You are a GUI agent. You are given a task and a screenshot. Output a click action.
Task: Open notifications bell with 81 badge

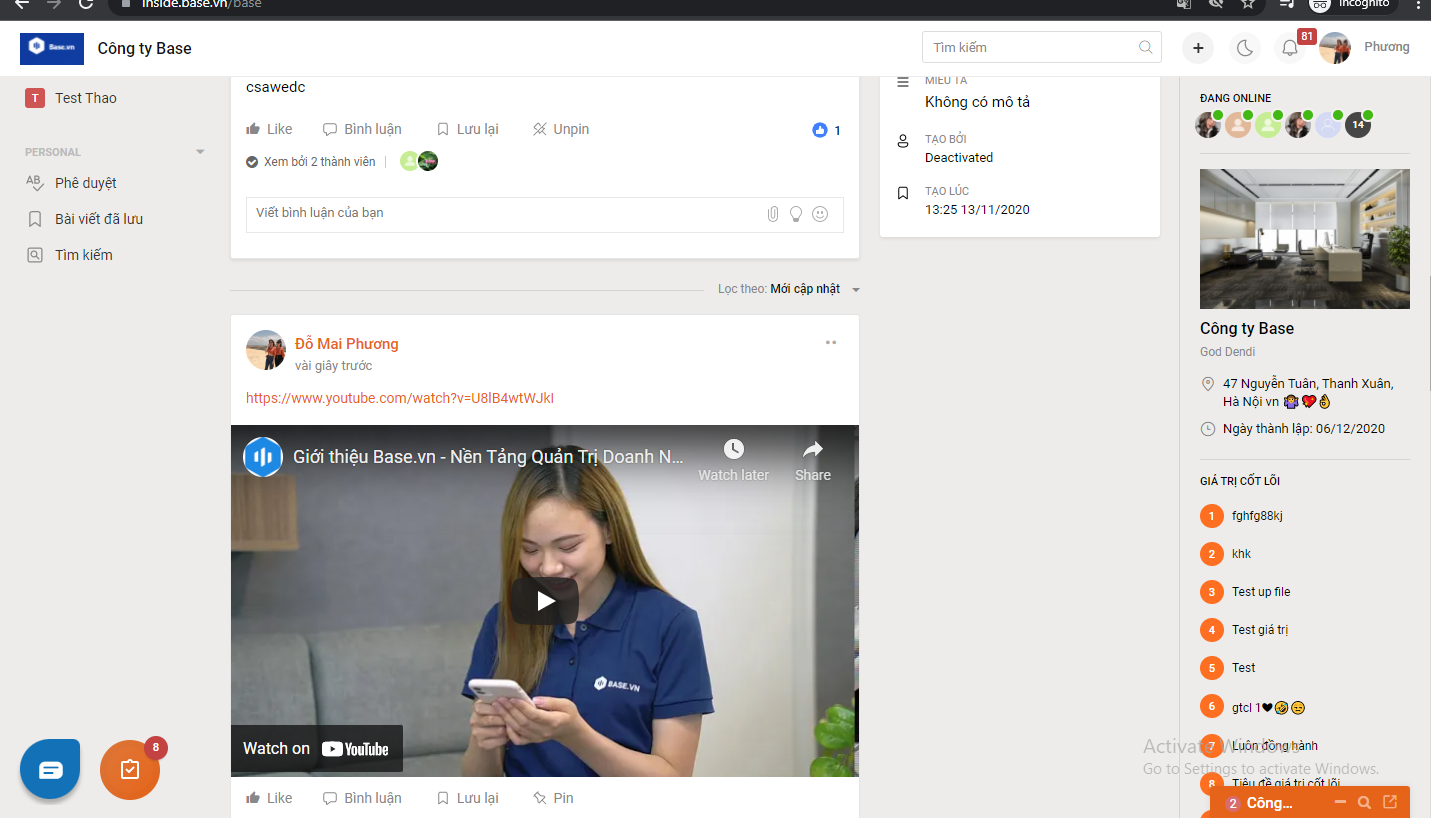click(1290, 48)
